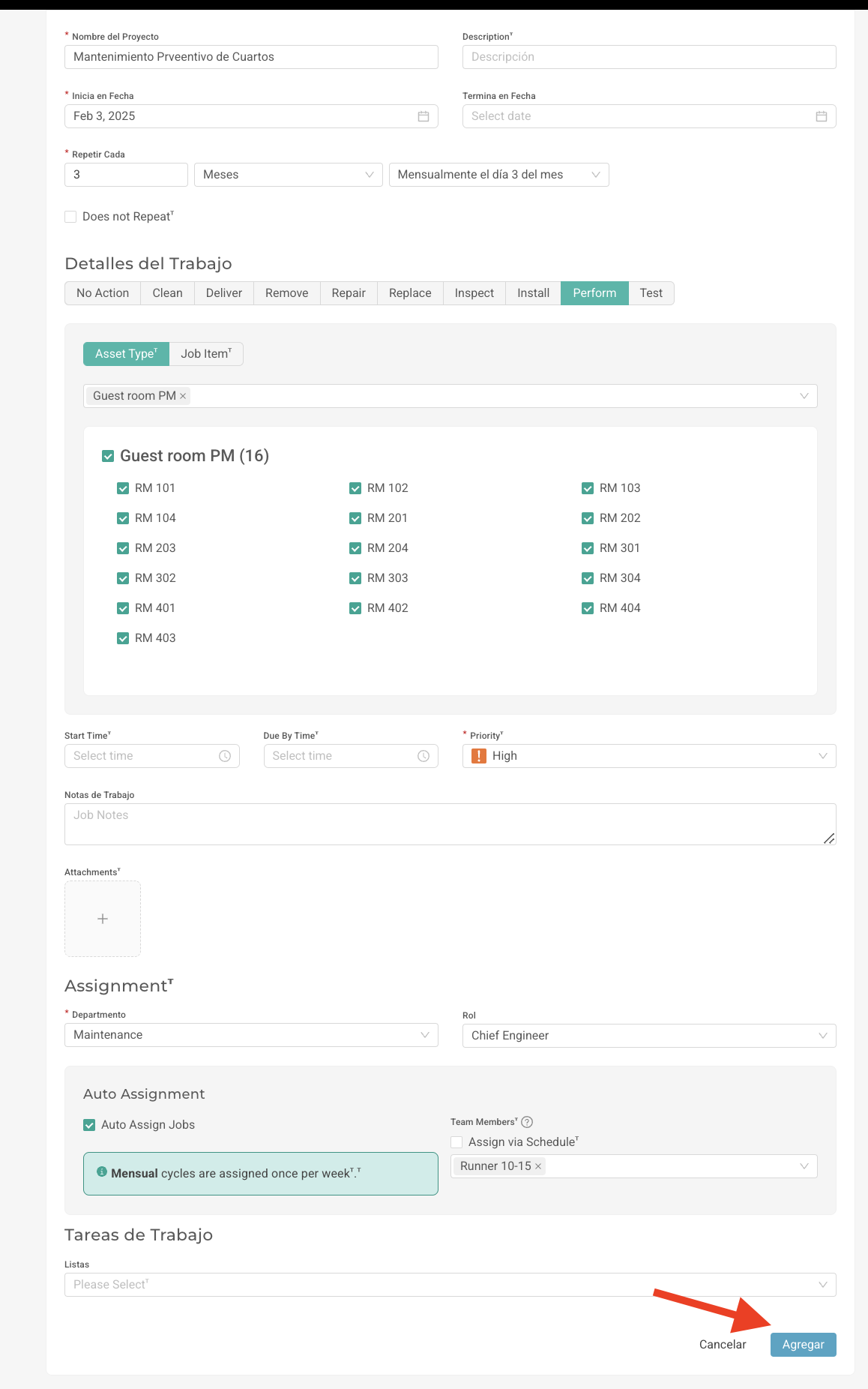Click plus icon to add attachment
Viewport: 868px width, 1389px height.
click(x=103, y=919)
